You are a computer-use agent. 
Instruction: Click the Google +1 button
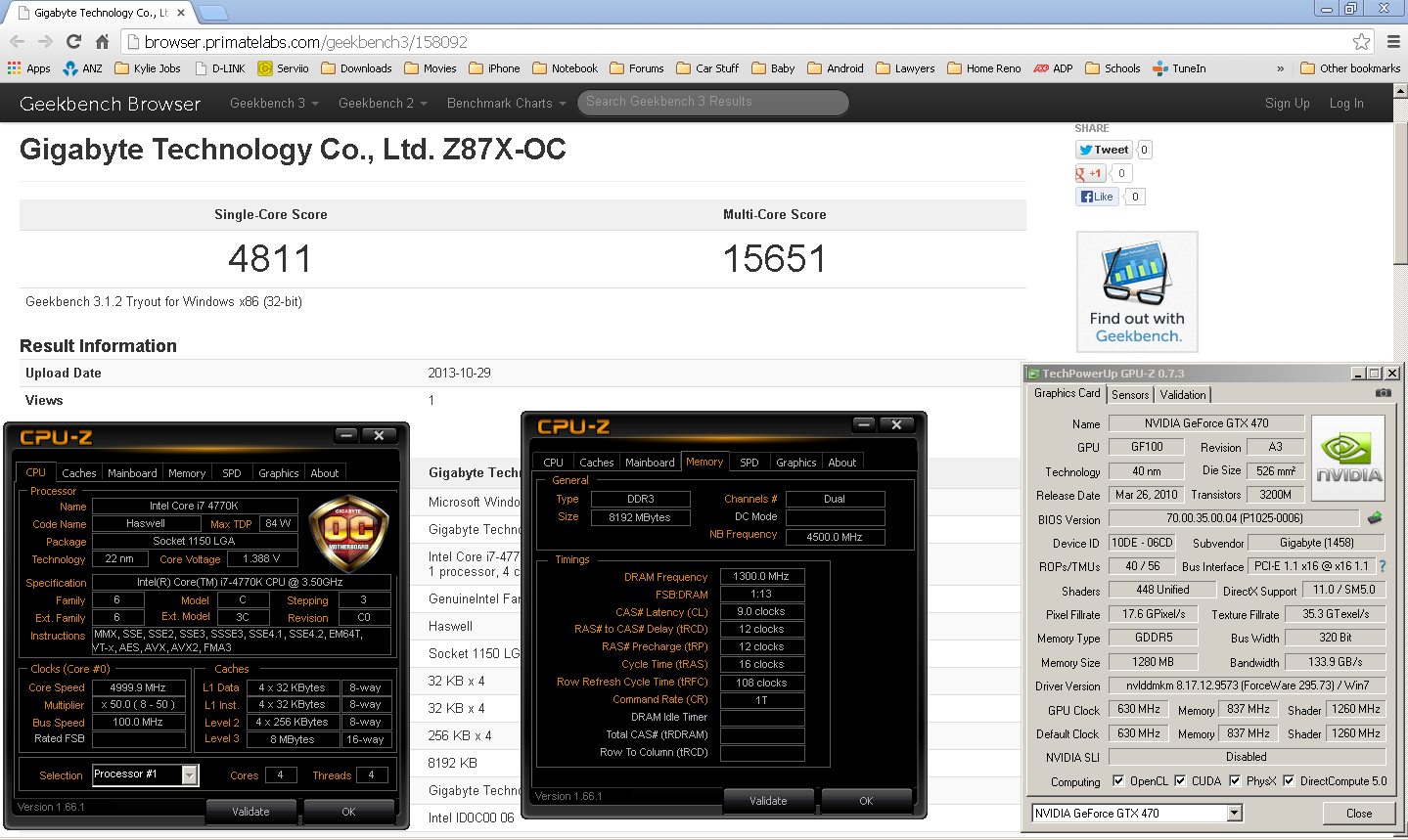pos(1089,173)
